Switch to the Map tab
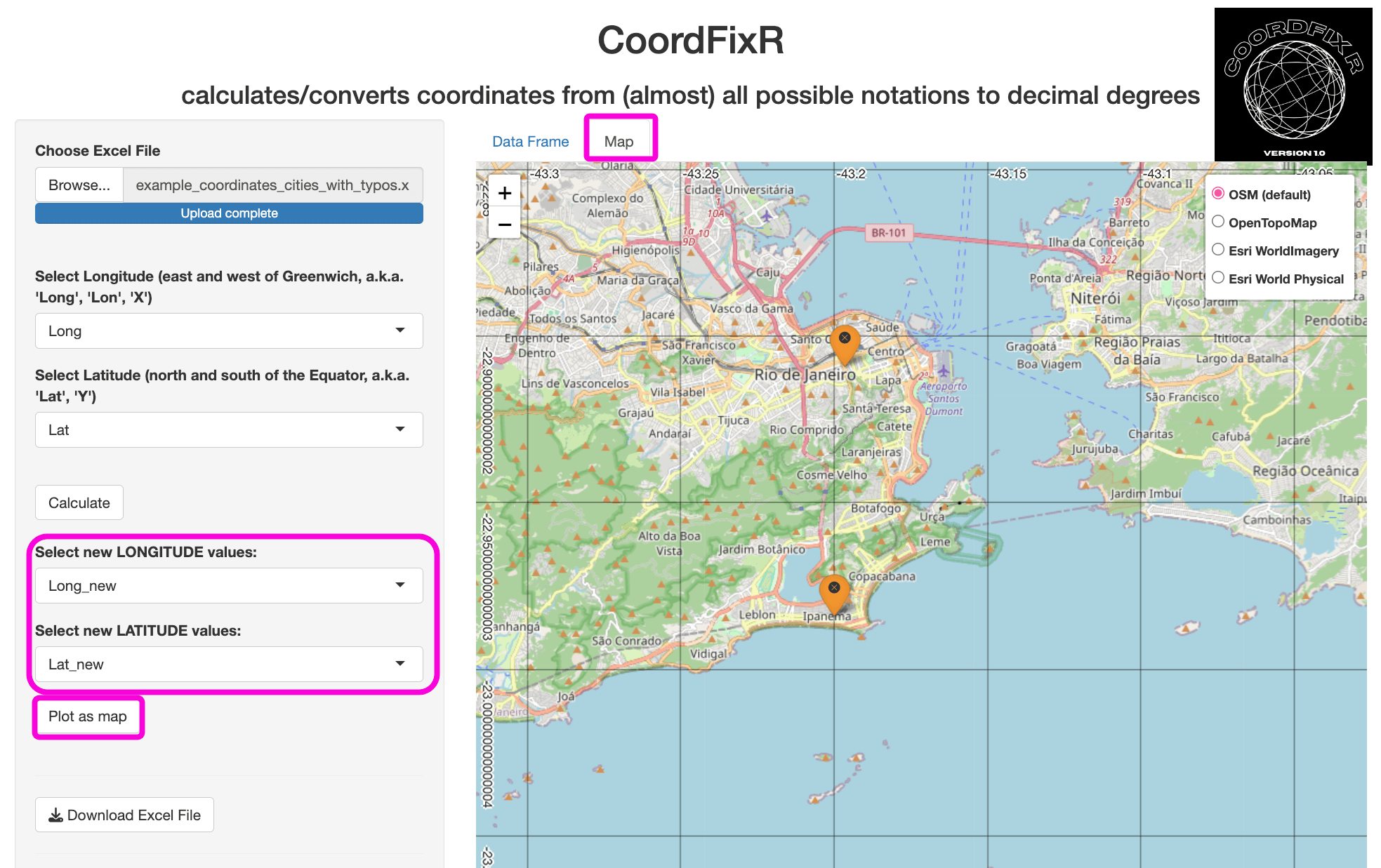Viewport: 1381px width, 868px height. 619,142
